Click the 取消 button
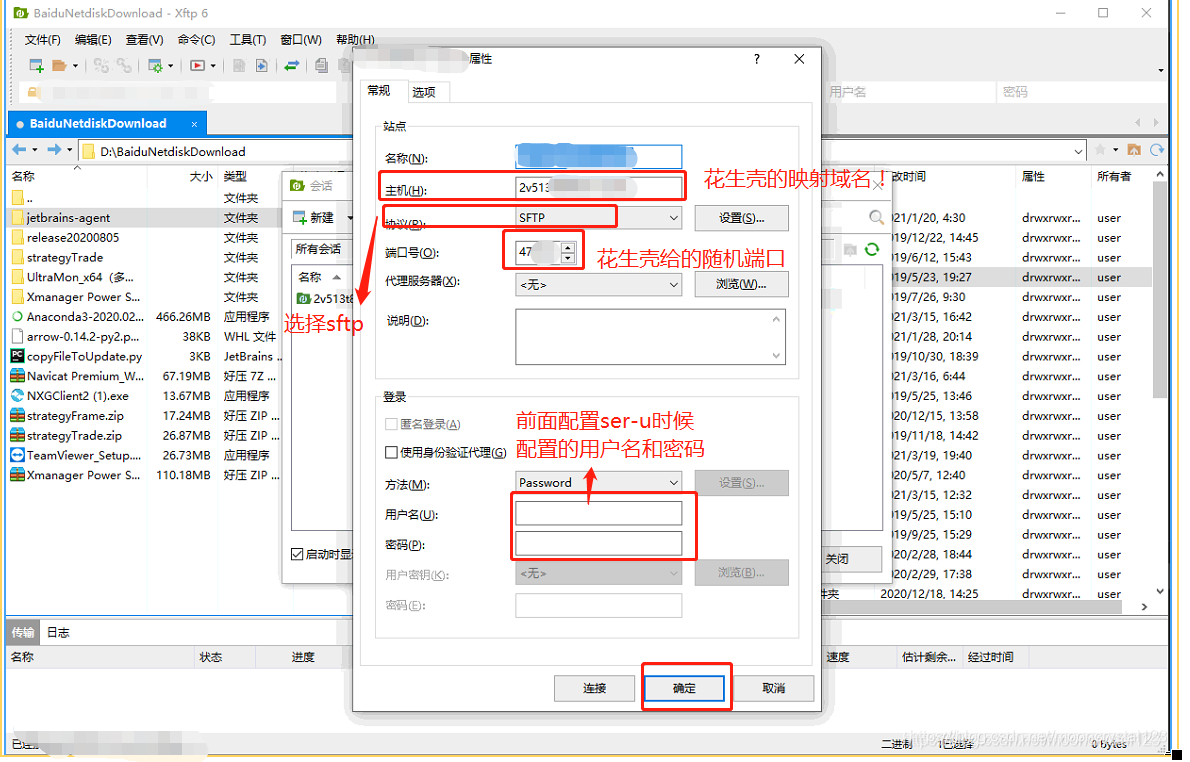Viewport: 1190px width, 762px height. click(x=773, y=688)
